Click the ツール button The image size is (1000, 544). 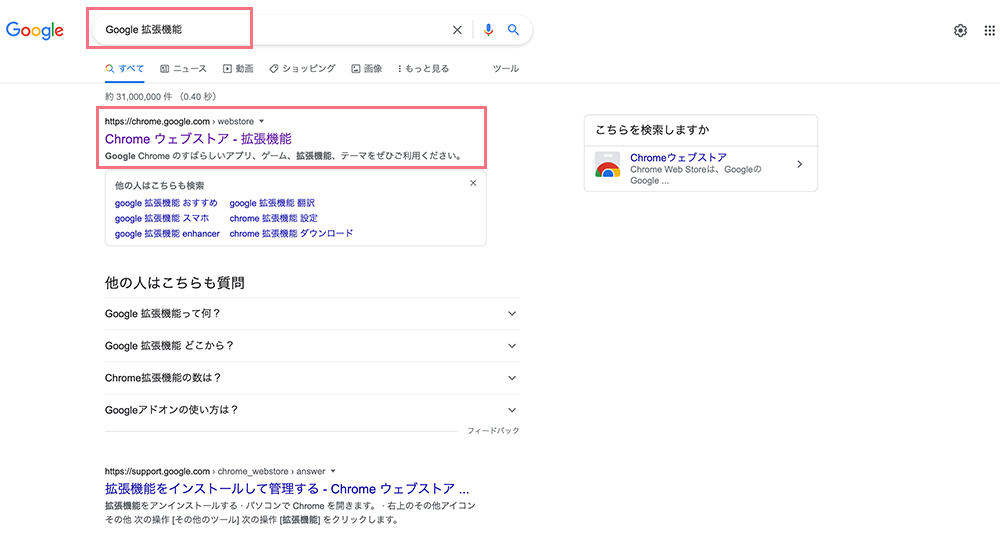point(506,69)
